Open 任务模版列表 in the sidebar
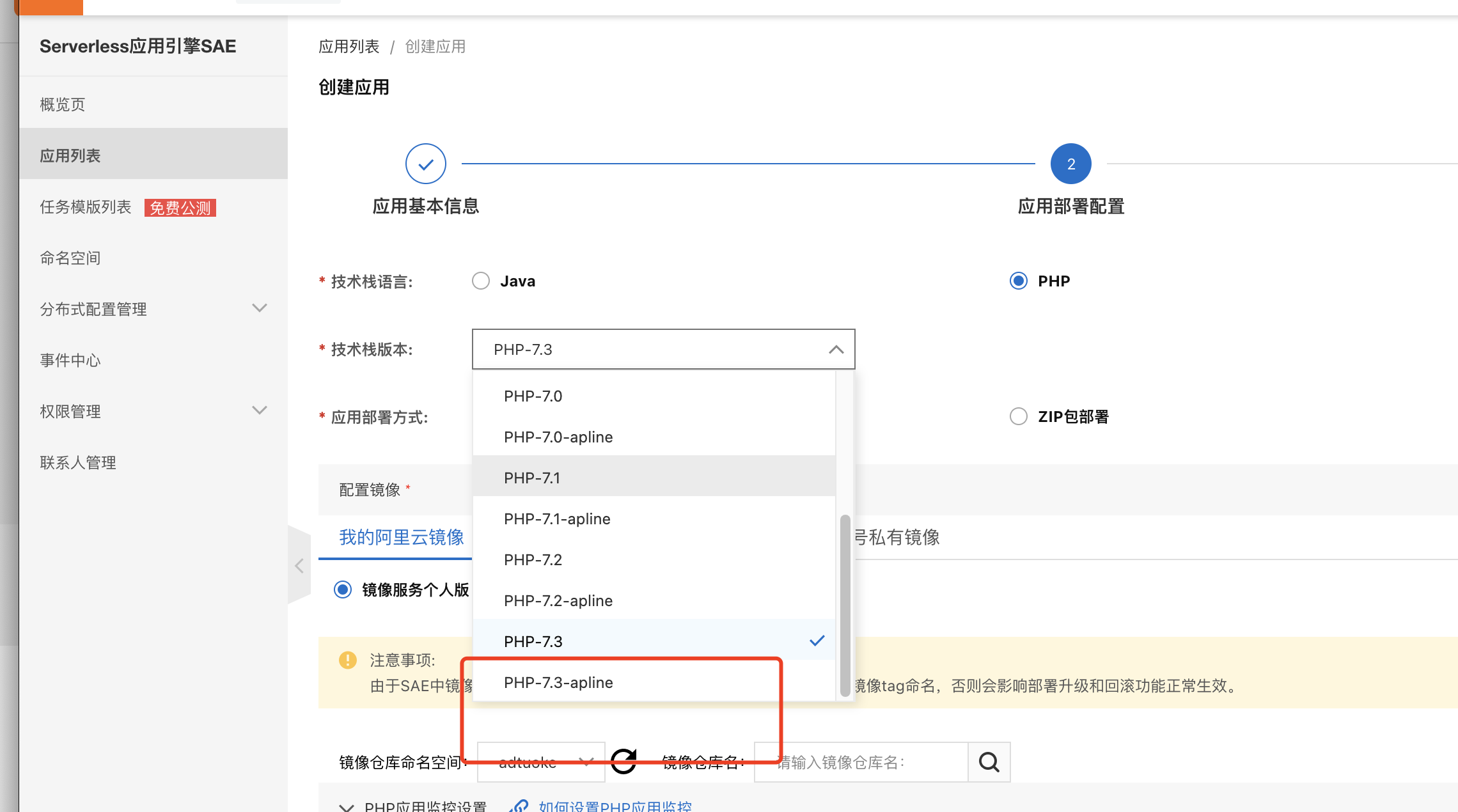The width and height of the screenshot is (1458, 812). [x=86, y=207]
